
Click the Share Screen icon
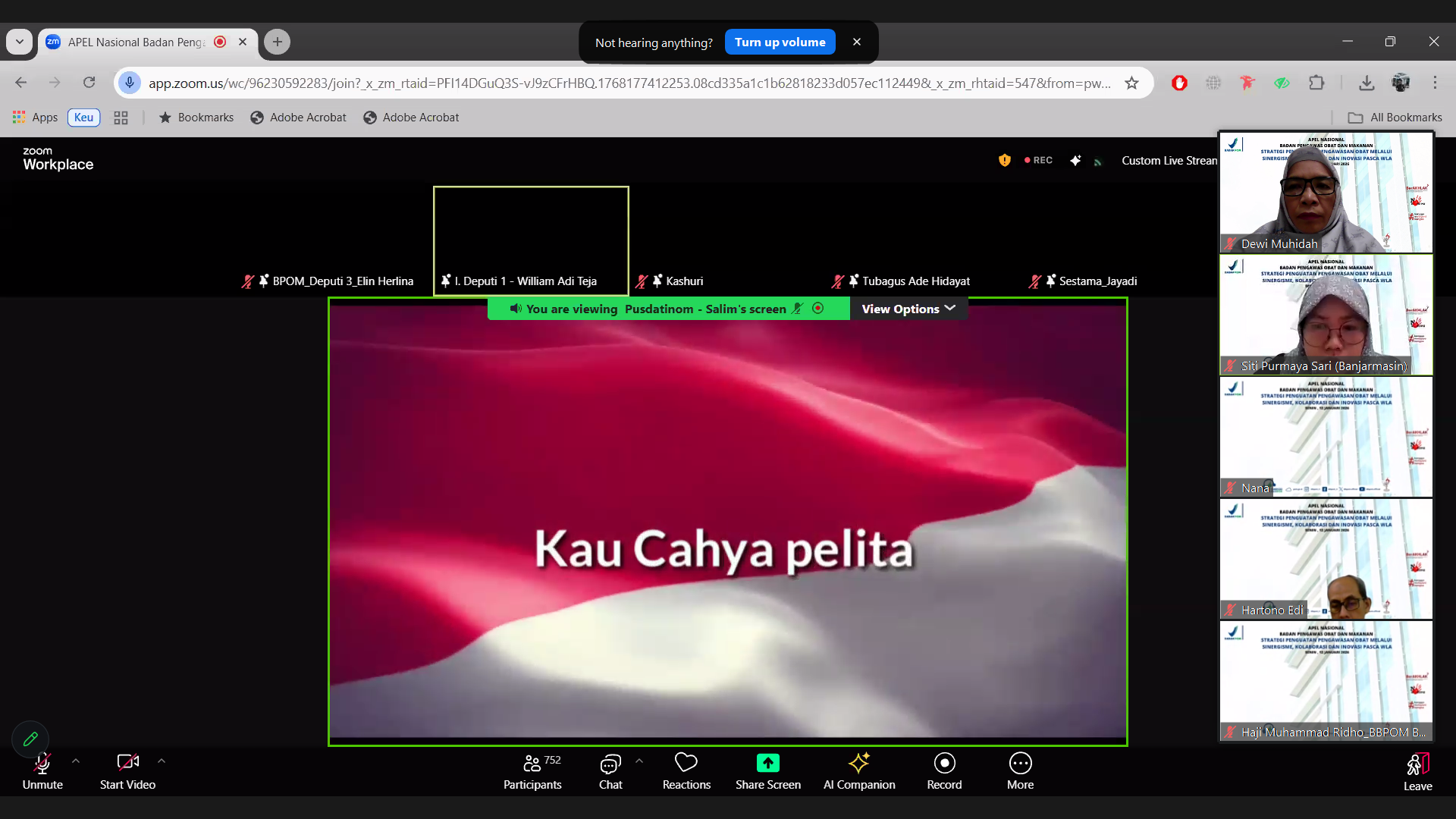point(767,763)
